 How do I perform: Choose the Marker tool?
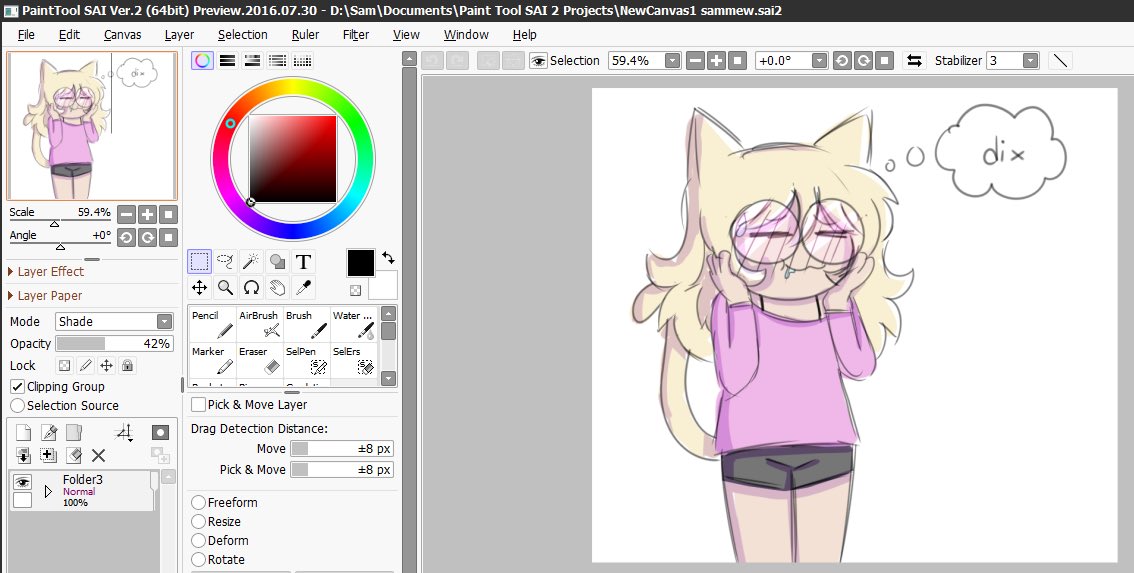point(212,360)
